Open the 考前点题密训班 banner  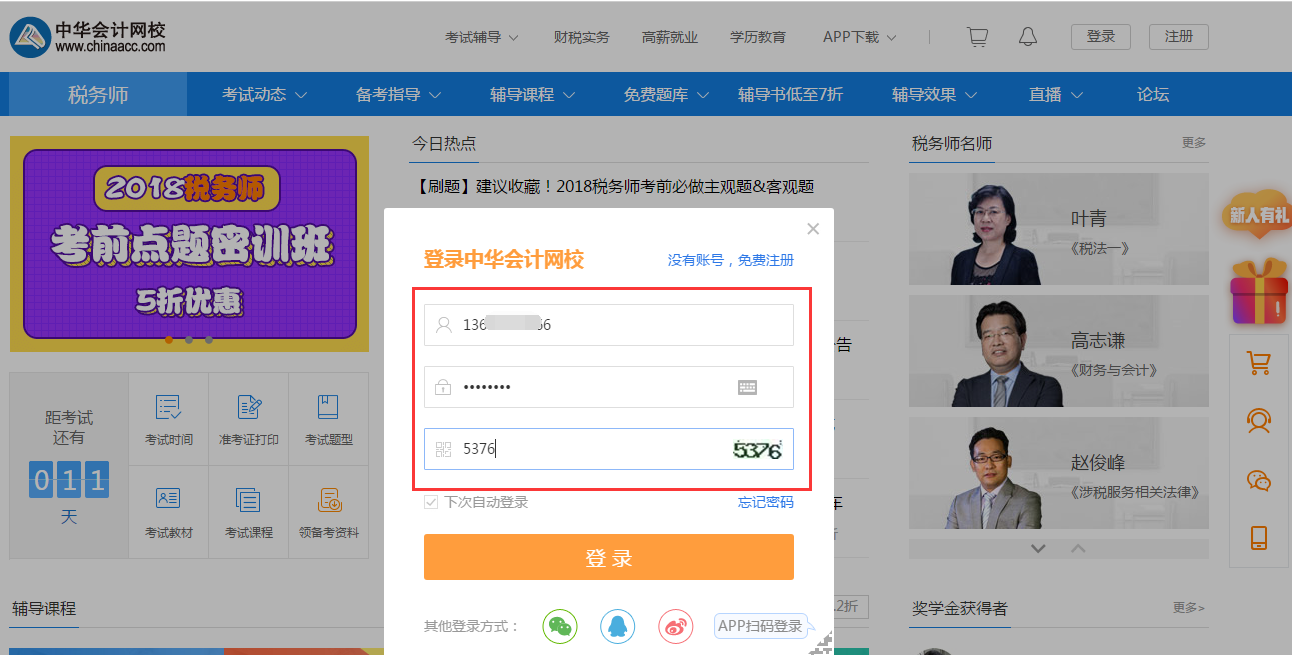point(189,243)
